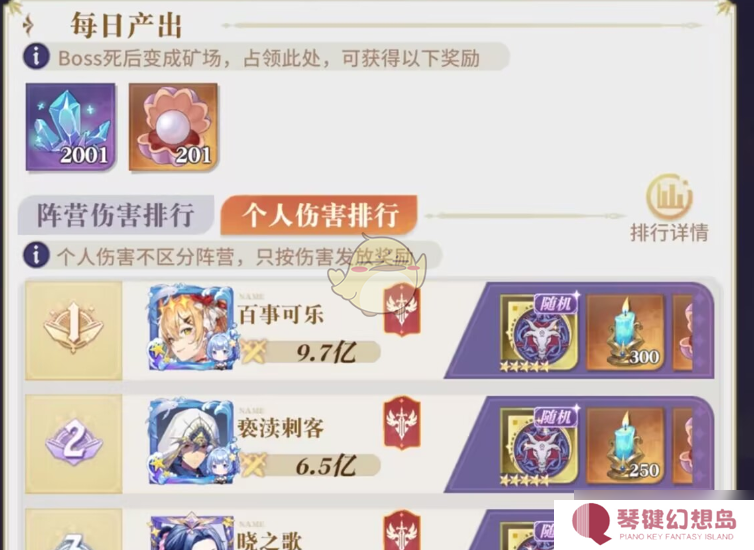Image resolution: width=754 pixels, height=550 pixels.
Task: Tap the blue crystal 2001 reward icon
Action: pos(71,127)
